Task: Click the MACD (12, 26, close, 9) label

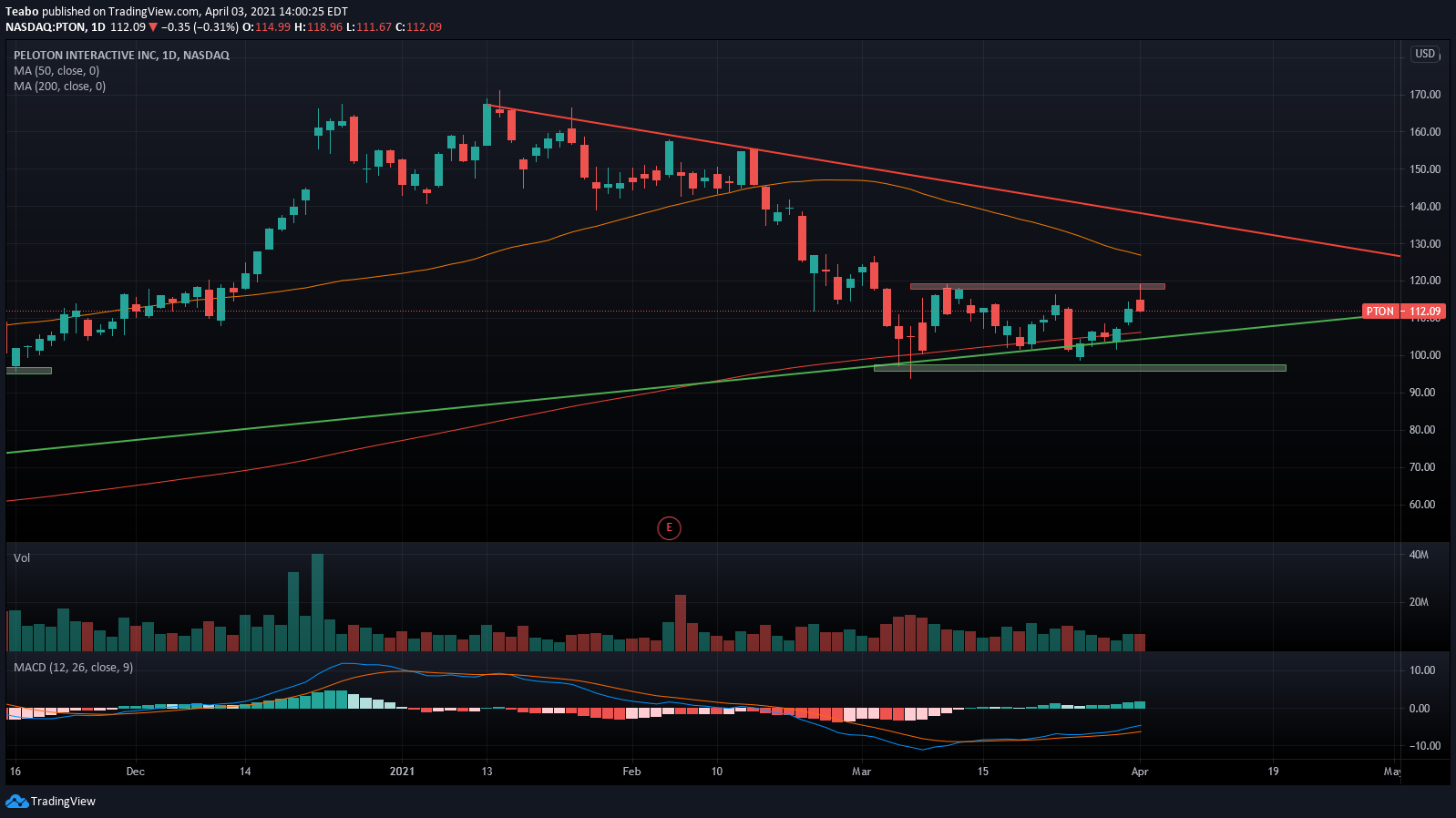Action: [x=73, y=668]
